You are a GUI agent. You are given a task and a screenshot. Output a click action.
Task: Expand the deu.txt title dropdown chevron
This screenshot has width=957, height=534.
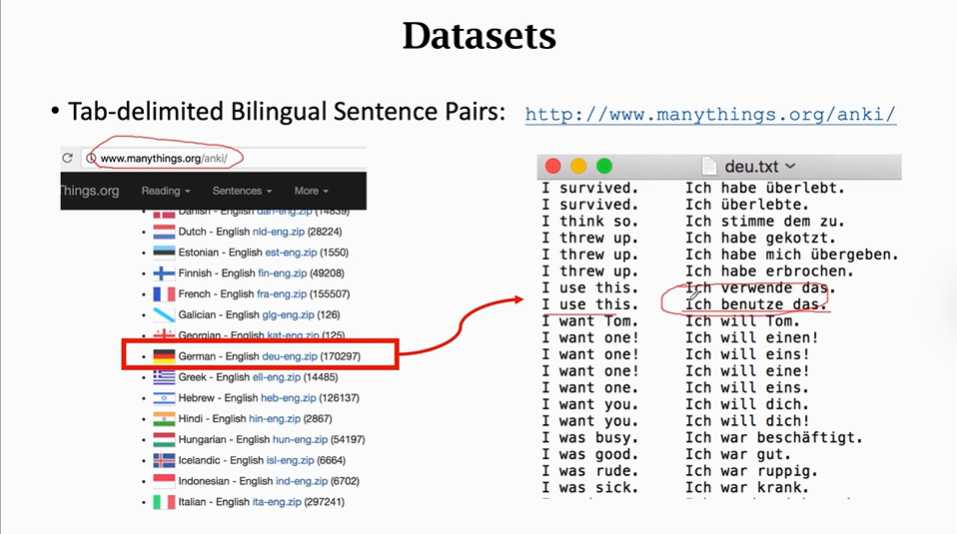[790, 166]
